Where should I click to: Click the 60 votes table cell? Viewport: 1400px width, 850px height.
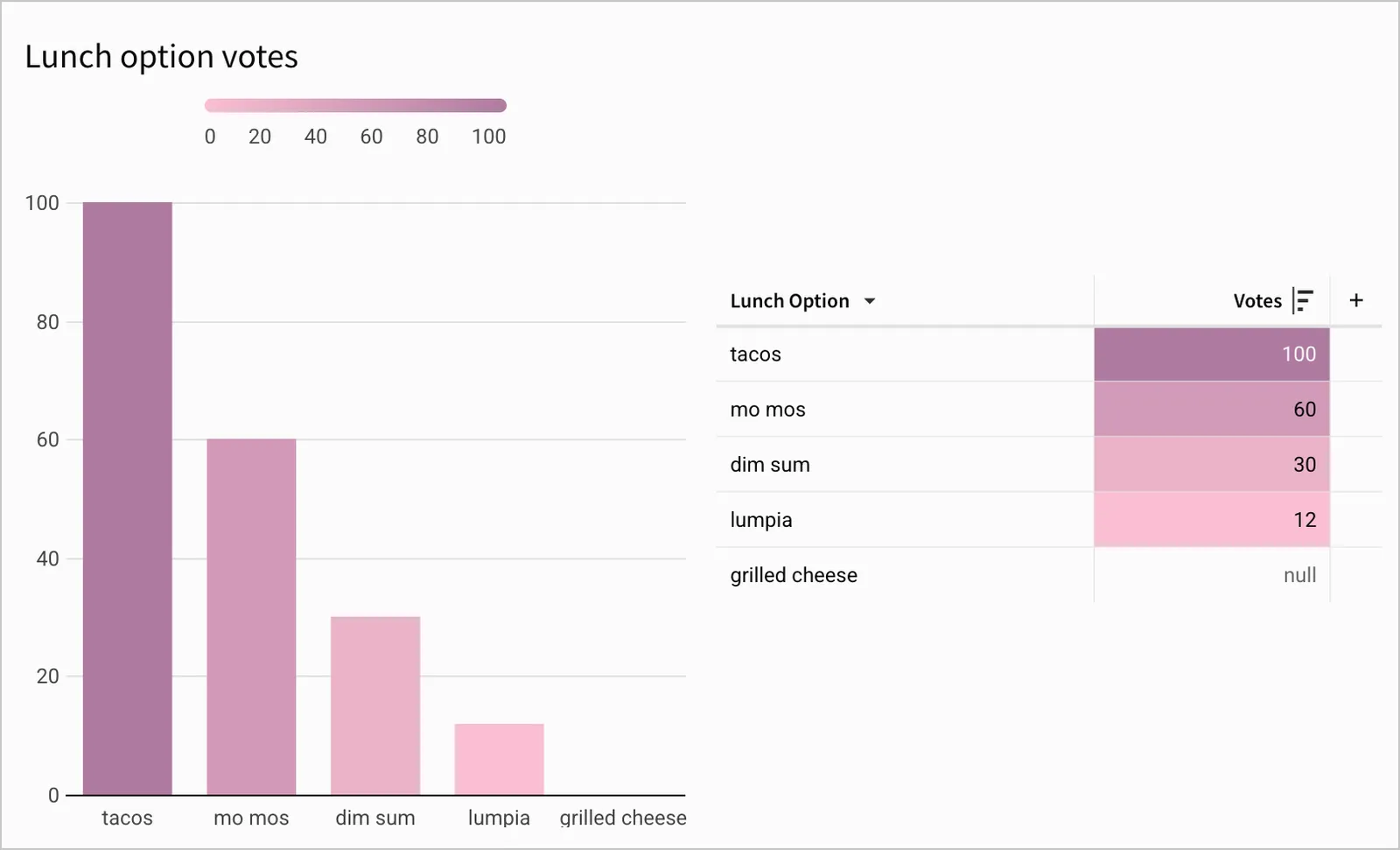1212,410
